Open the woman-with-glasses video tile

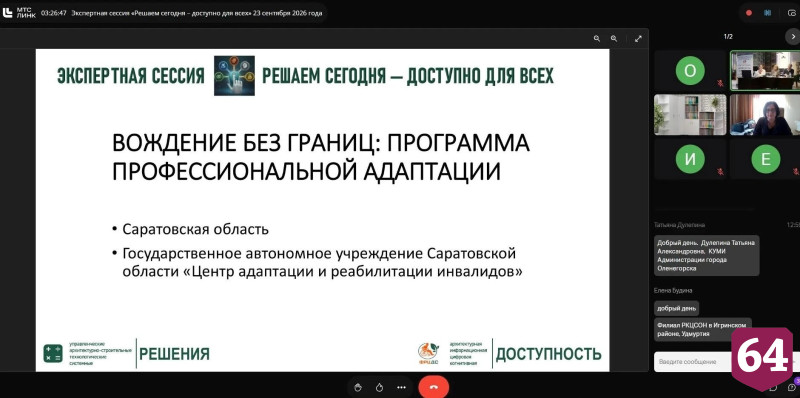click(x=765, y=115)
